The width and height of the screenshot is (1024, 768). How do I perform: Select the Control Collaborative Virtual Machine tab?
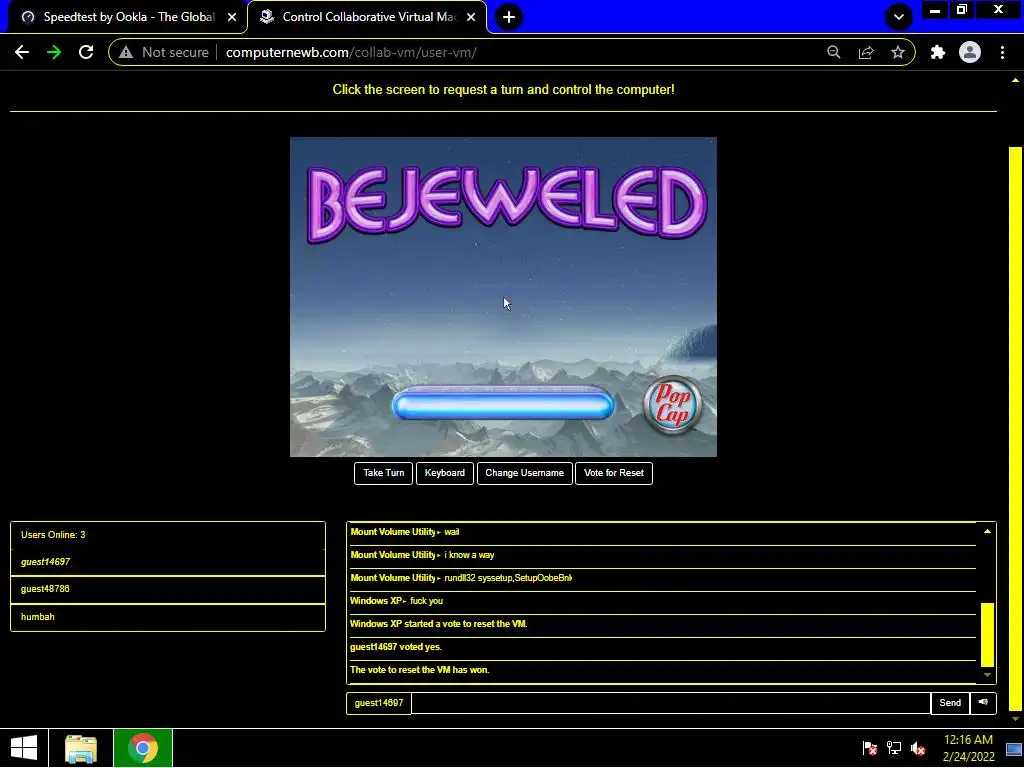[369, 17]
